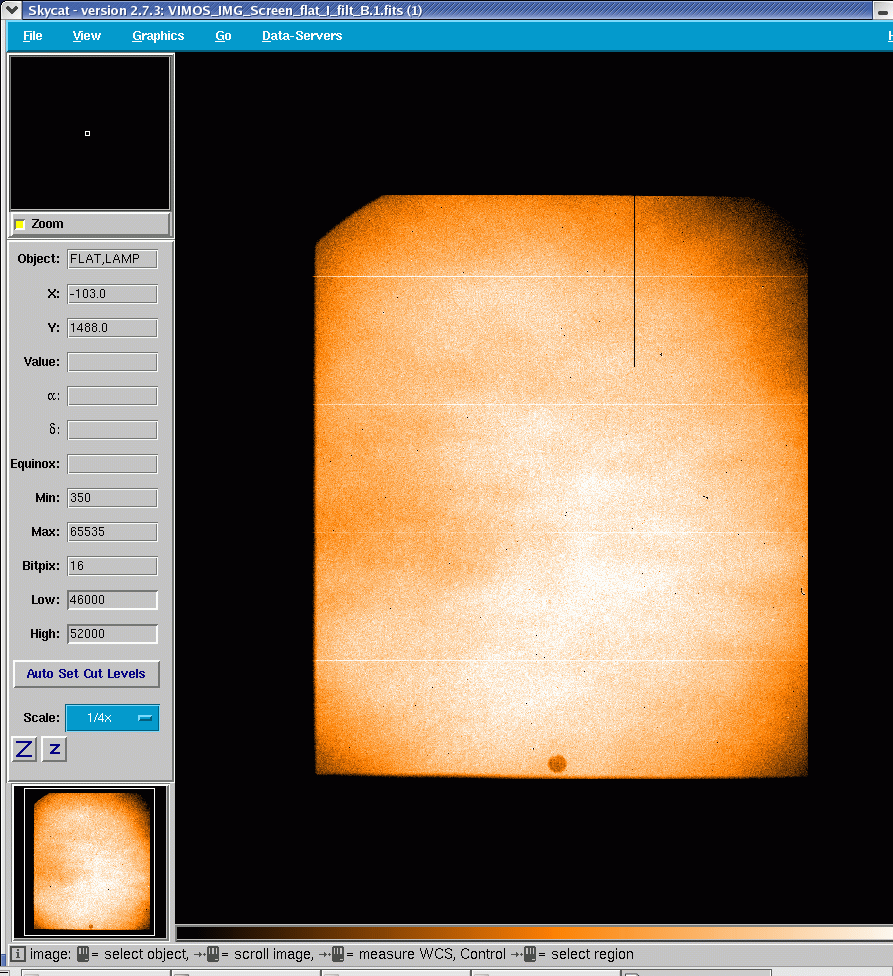The height and width of the screenshot is (976, 893).
Task: Click the info icon in the status bar
Action: coord(17,954)
